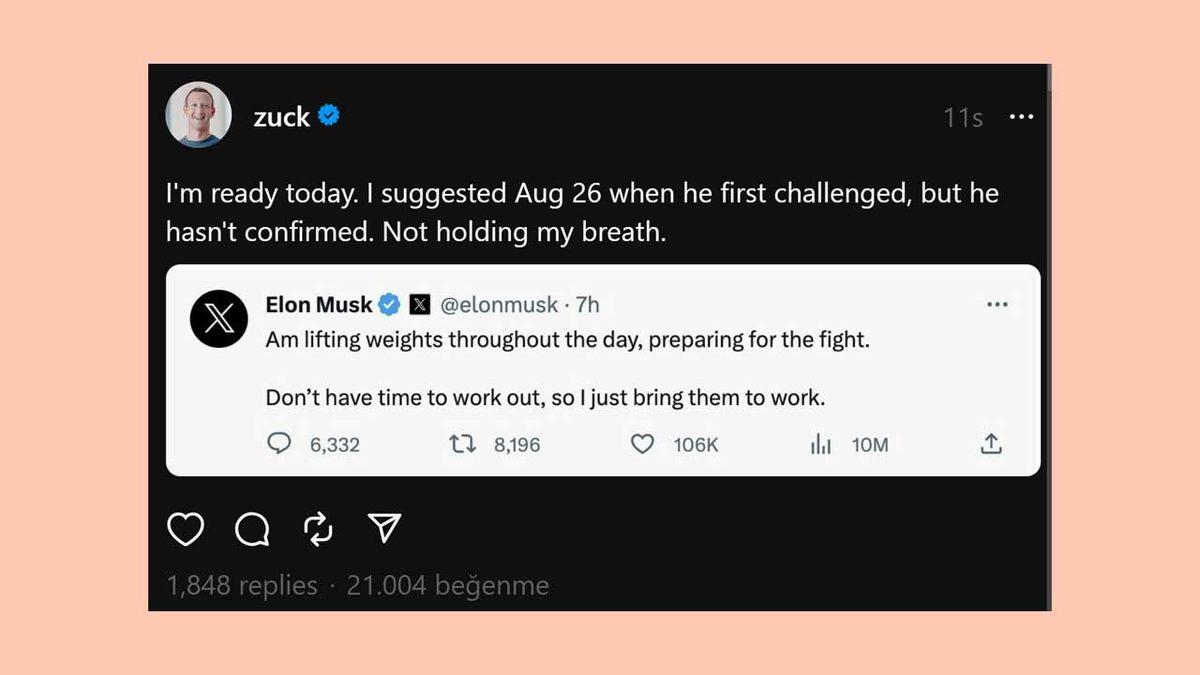Repost zuck's thread with the repost icon
Viewport: 1200px width, 675px height.
(x=318, y=529)
